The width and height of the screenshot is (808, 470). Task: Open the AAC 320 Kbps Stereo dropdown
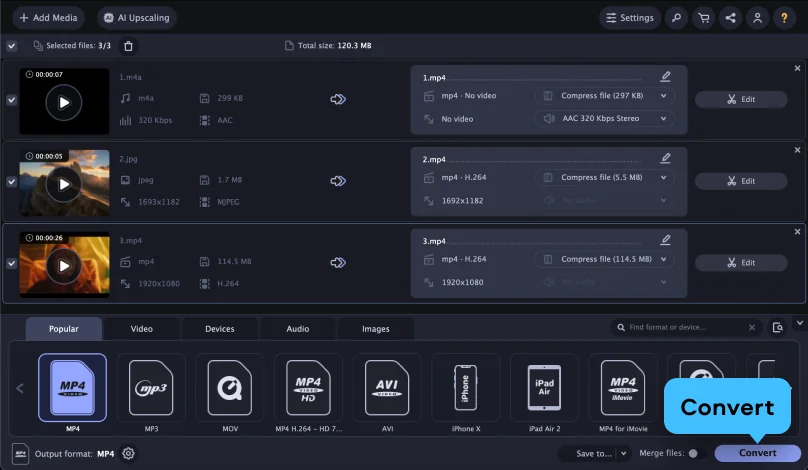pyautogui.click(x=604, y=118)
